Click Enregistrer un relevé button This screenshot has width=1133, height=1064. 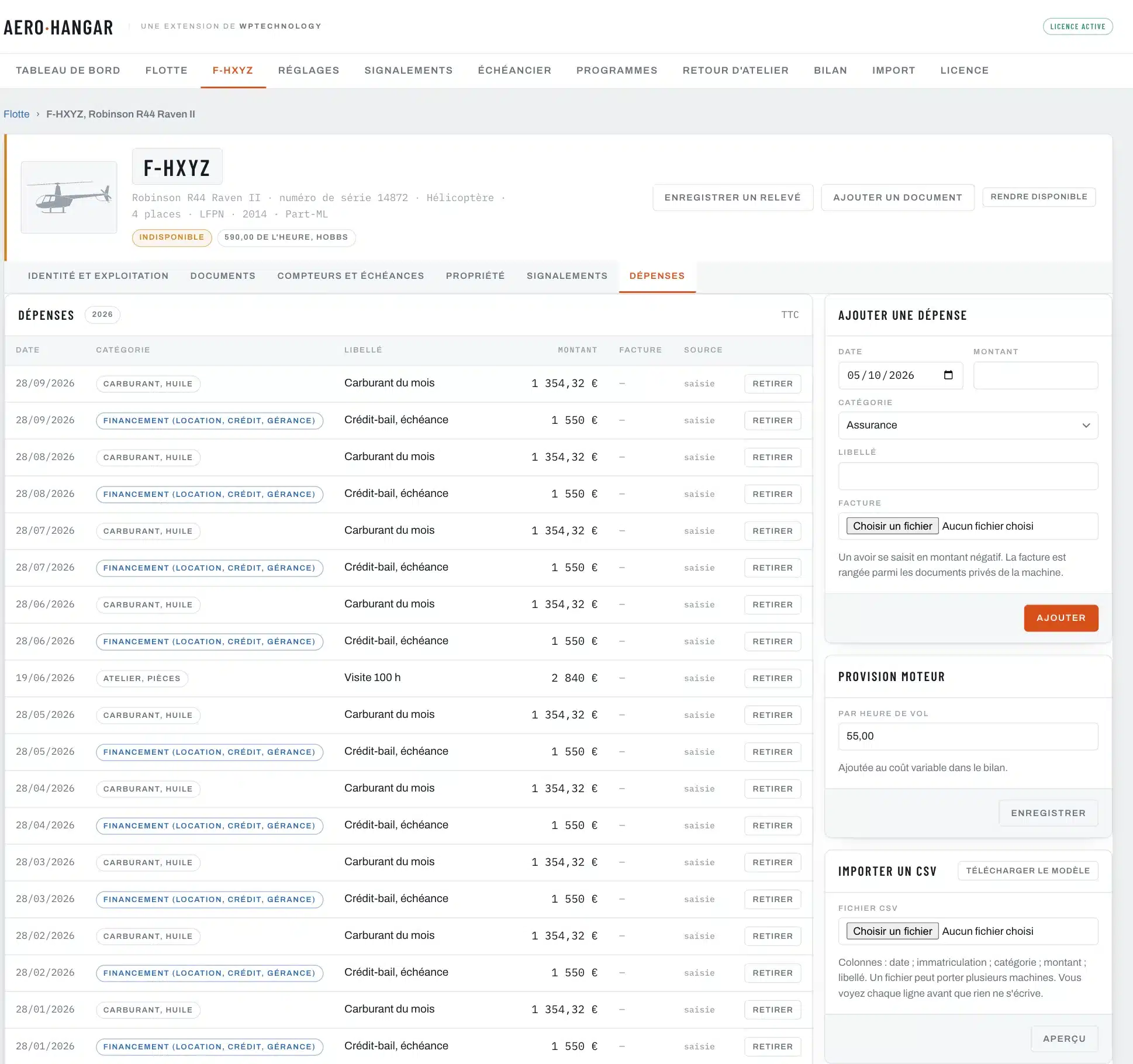(x=733, y=198)
